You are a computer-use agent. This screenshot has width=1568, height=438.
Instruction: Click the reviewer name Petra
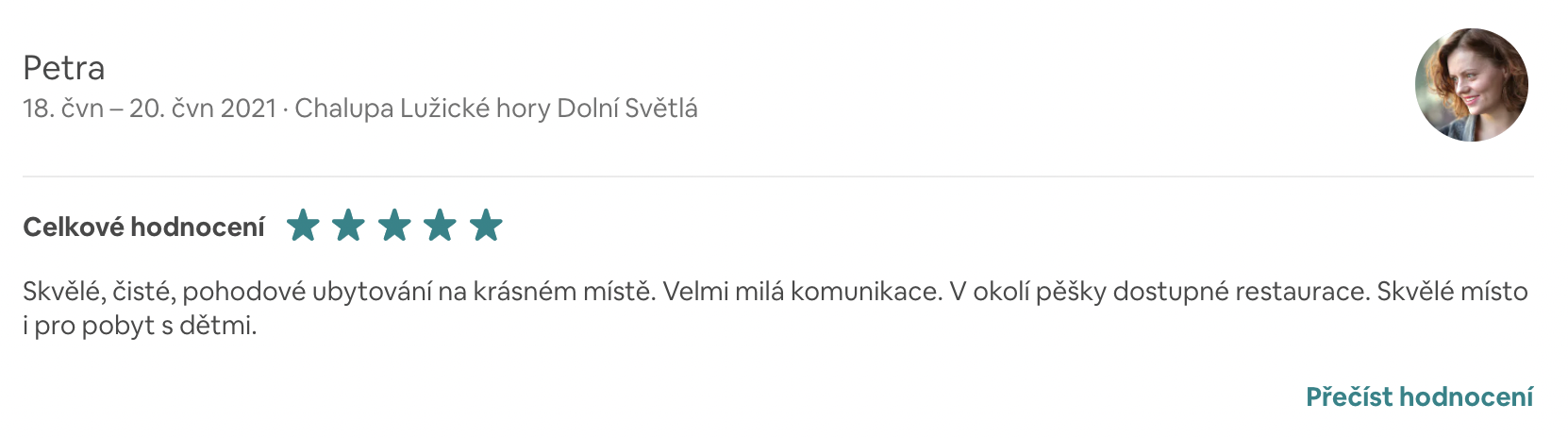[63, 68]
